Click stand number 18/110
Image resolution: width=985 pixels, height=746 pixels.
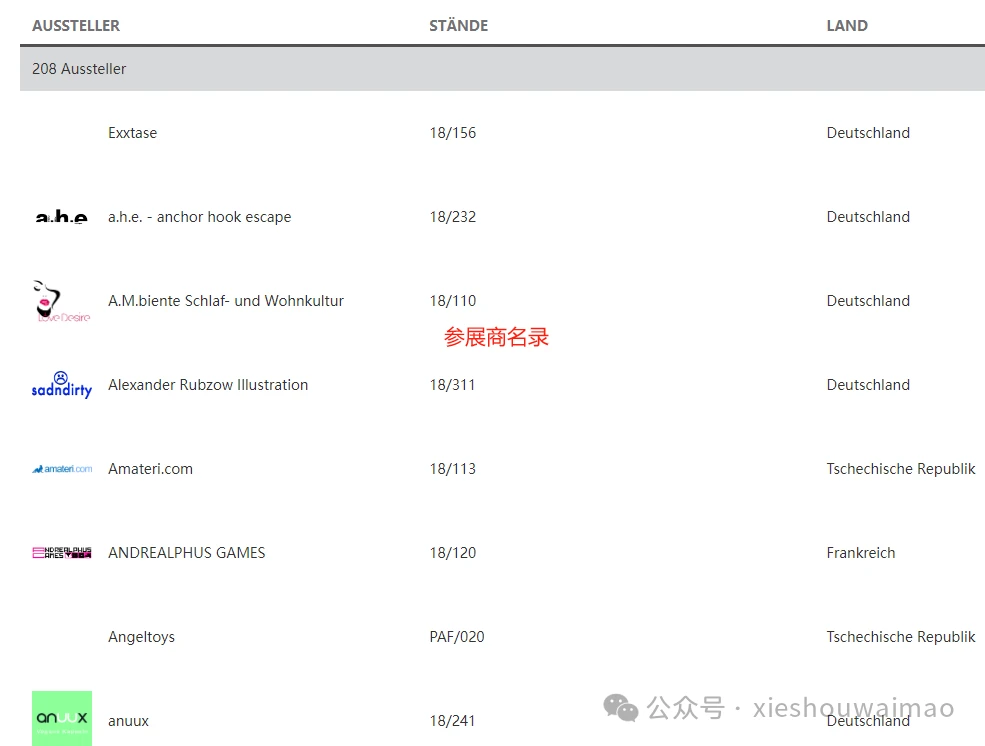[x=453, y=301]
